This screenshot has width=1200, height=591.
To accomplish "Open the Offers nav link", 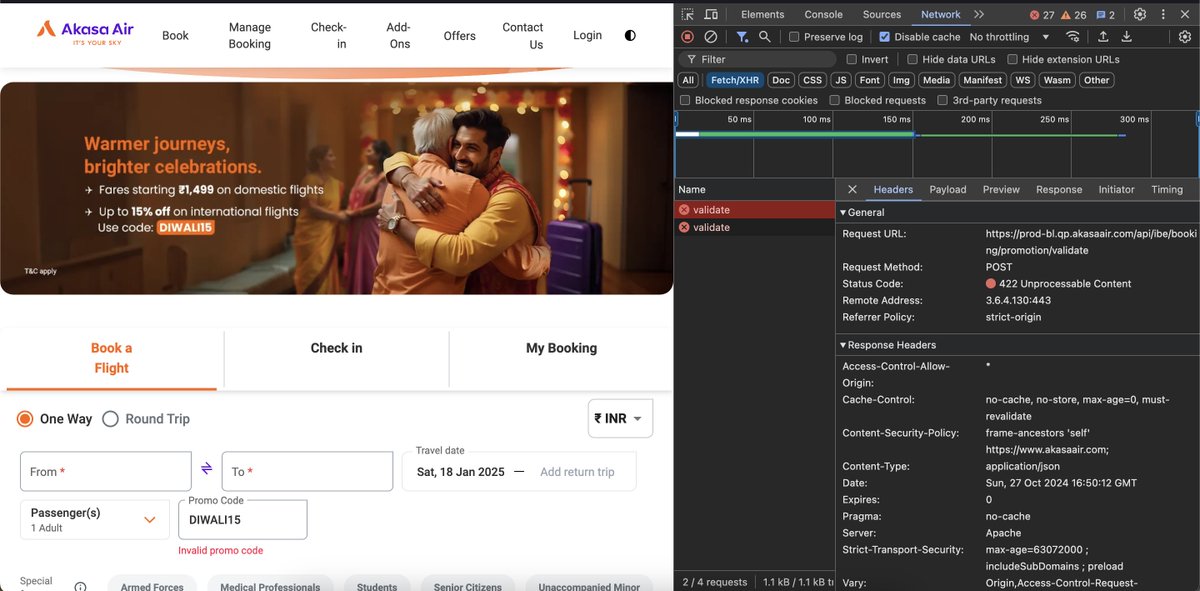I will [460, 35].
